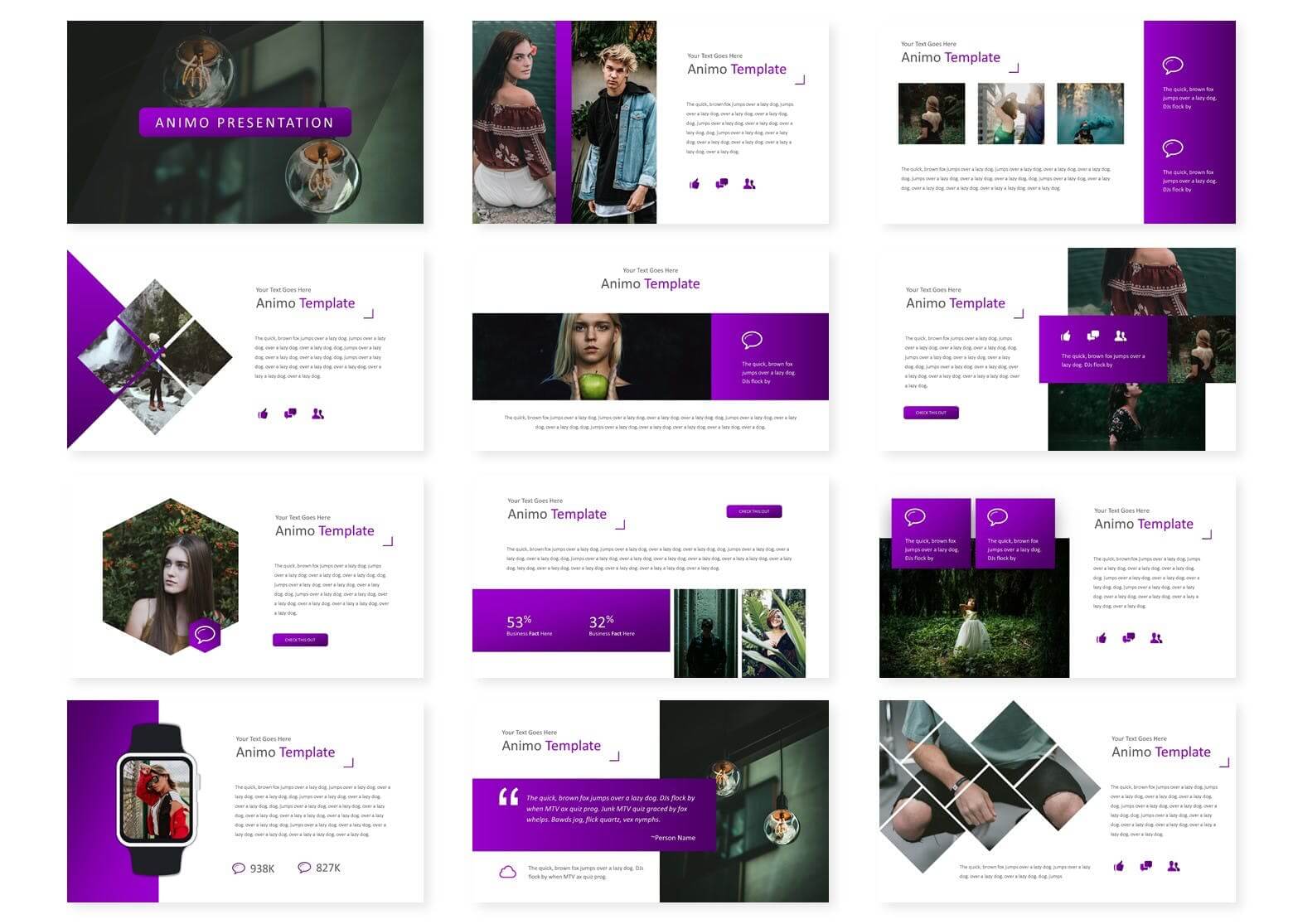Click the large quotation mark icon
1293x924 pixels.
point(508,797)
